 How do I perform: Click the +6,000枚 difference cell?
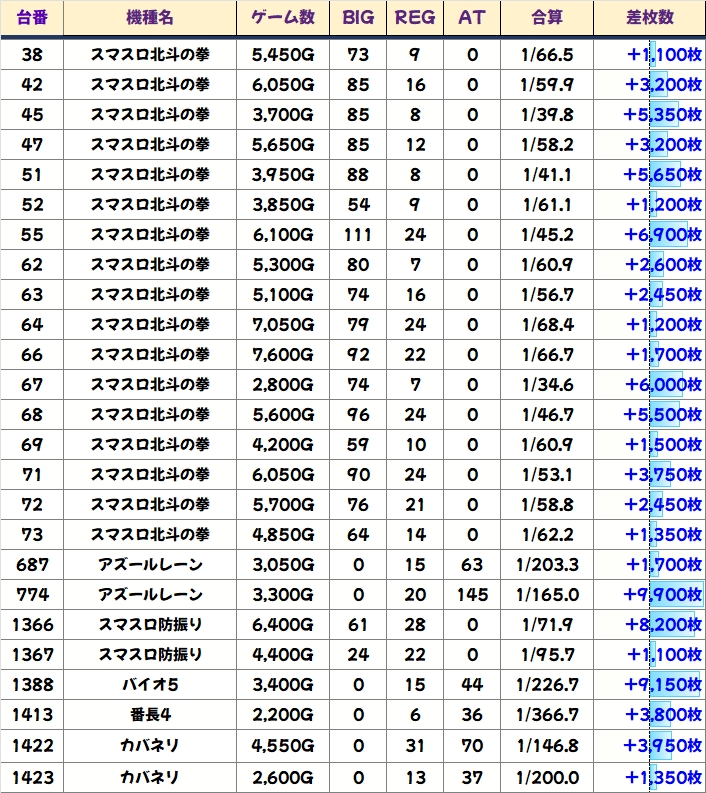649,385
